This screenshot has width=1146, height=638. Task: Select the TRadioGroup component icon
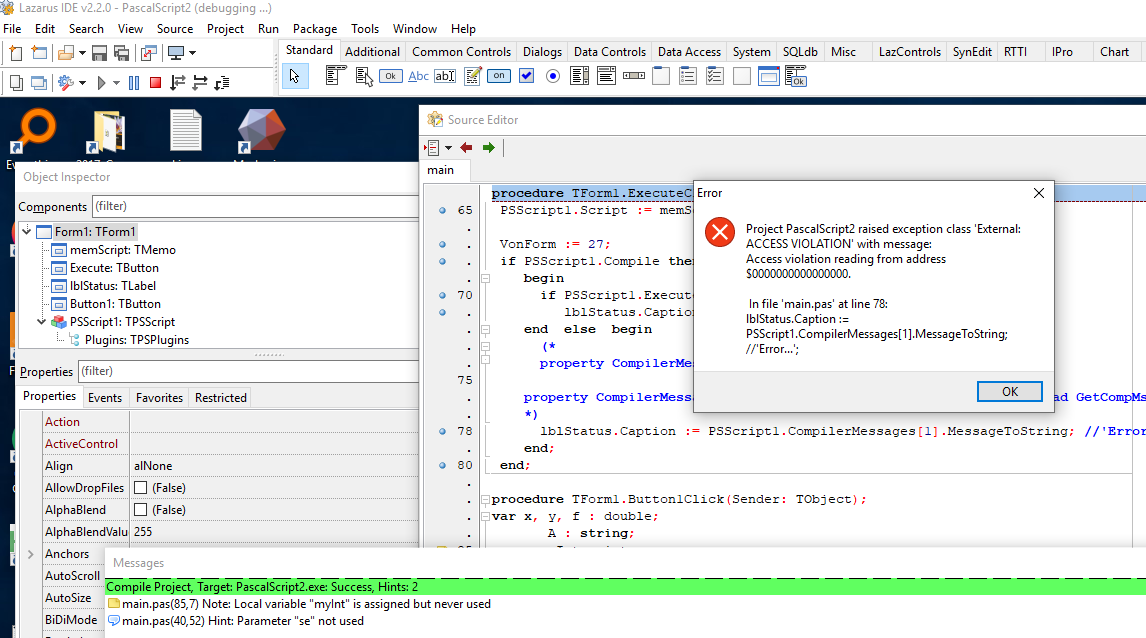click(688, 76)
